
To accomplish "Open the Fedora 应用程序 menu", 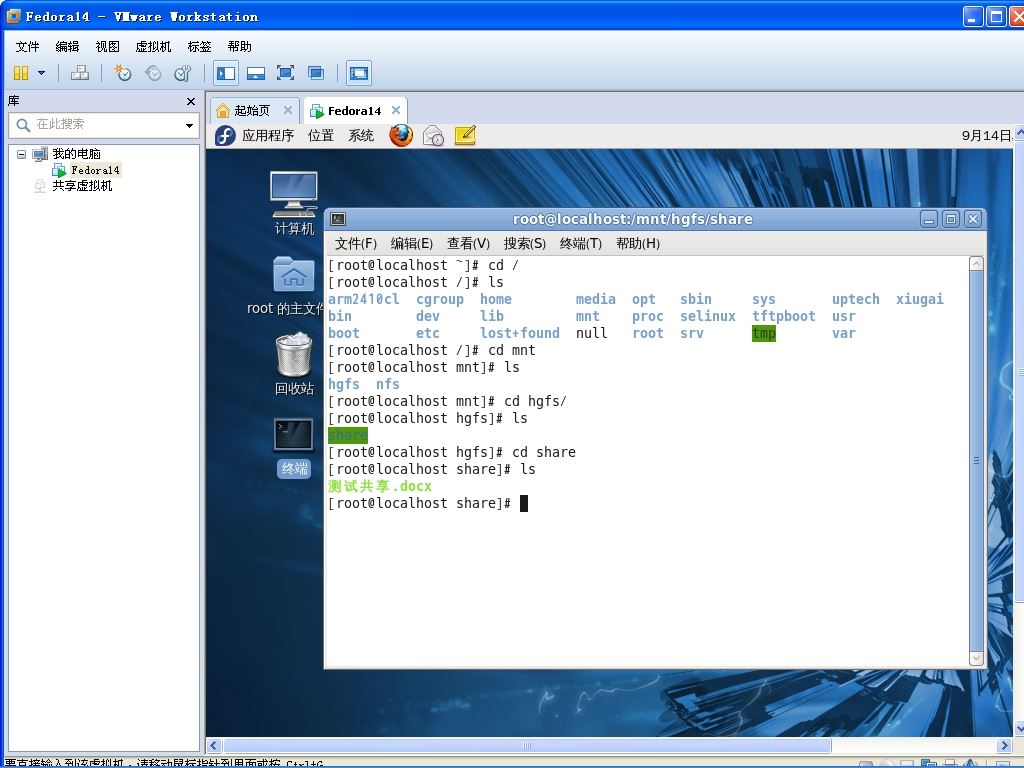I will tap(268, 135).
